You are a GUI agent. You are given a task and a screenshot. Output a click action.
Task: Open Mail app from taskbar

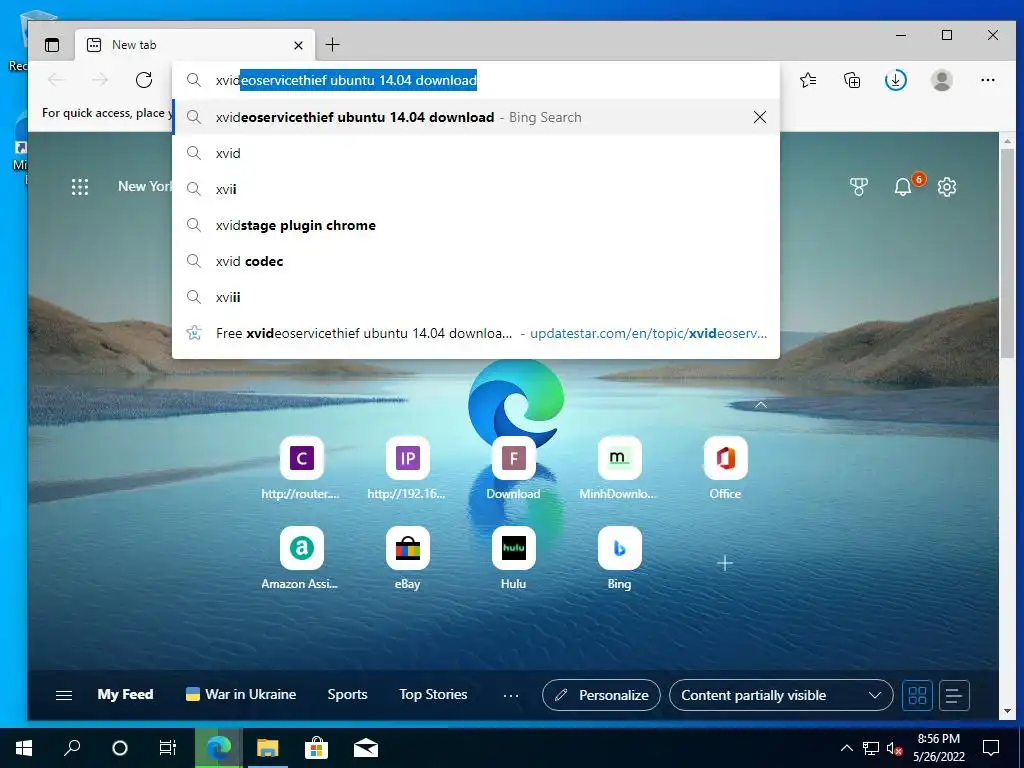coord(366,748)
